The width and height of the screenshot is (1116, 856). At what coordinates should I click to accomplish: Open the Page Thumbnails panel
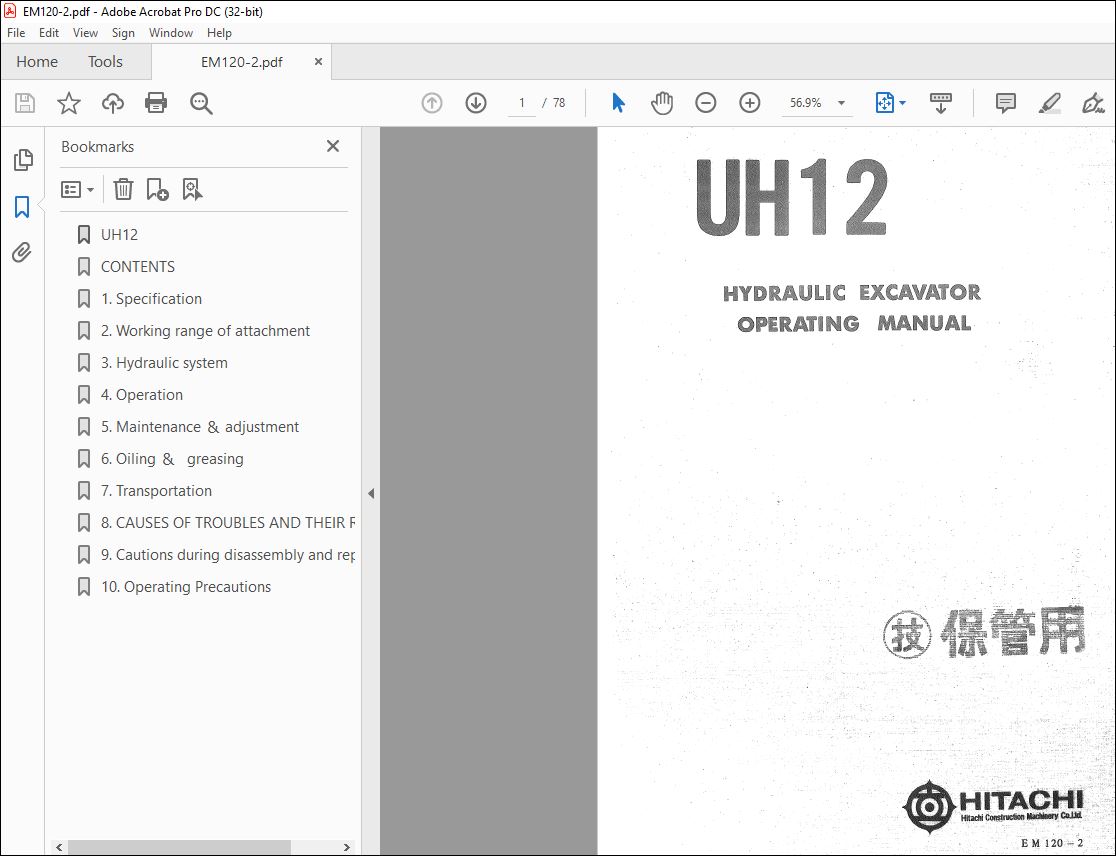(x=23, y=160)
